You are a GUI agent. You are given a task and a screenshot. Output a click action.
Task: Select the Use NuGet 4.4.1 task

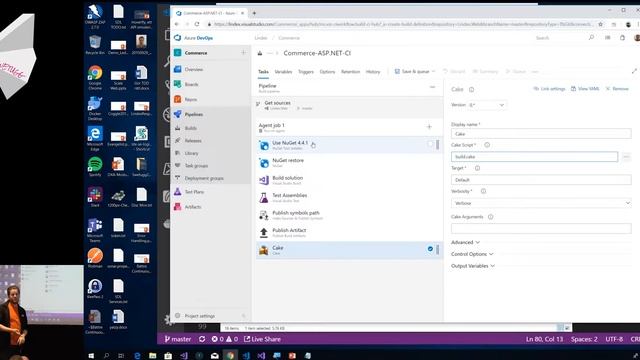pyautogui.click(x=349, y=145)
